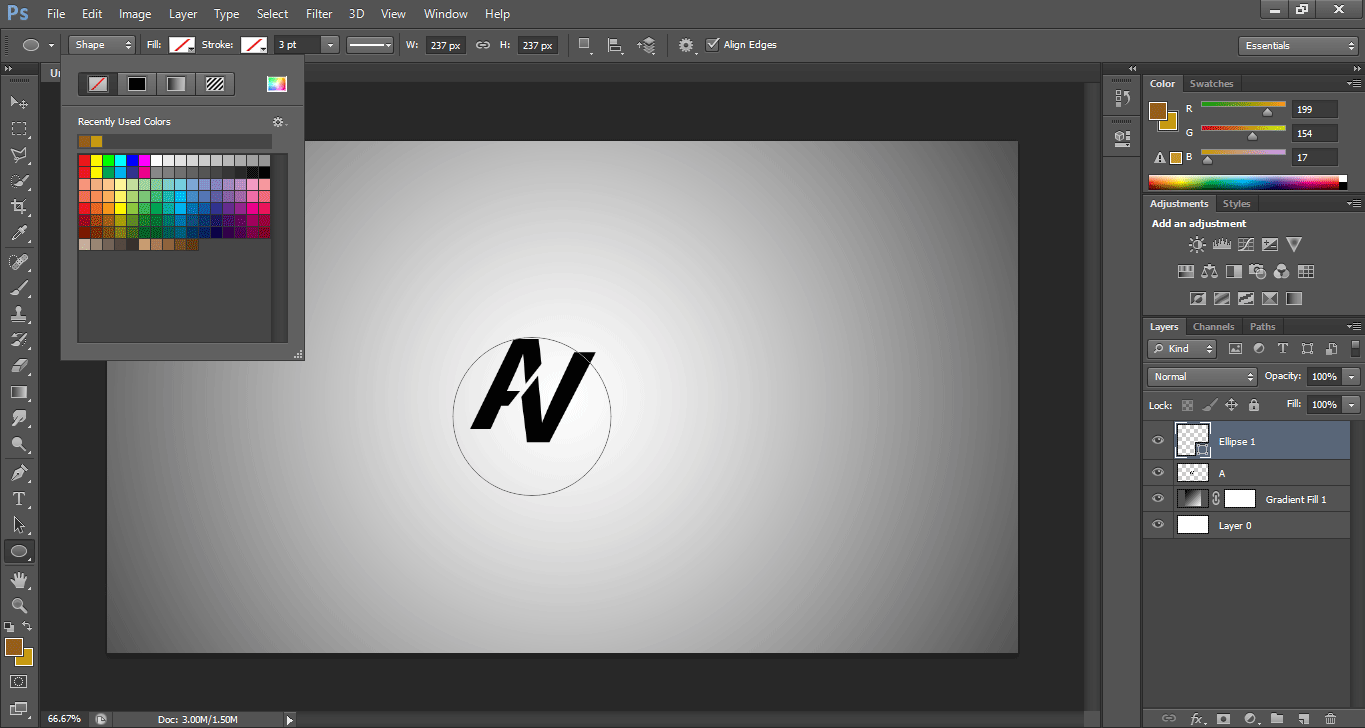Click the delete layer trash icon
This screenshot has height=728, width=1365.
tap(1329, 718)
